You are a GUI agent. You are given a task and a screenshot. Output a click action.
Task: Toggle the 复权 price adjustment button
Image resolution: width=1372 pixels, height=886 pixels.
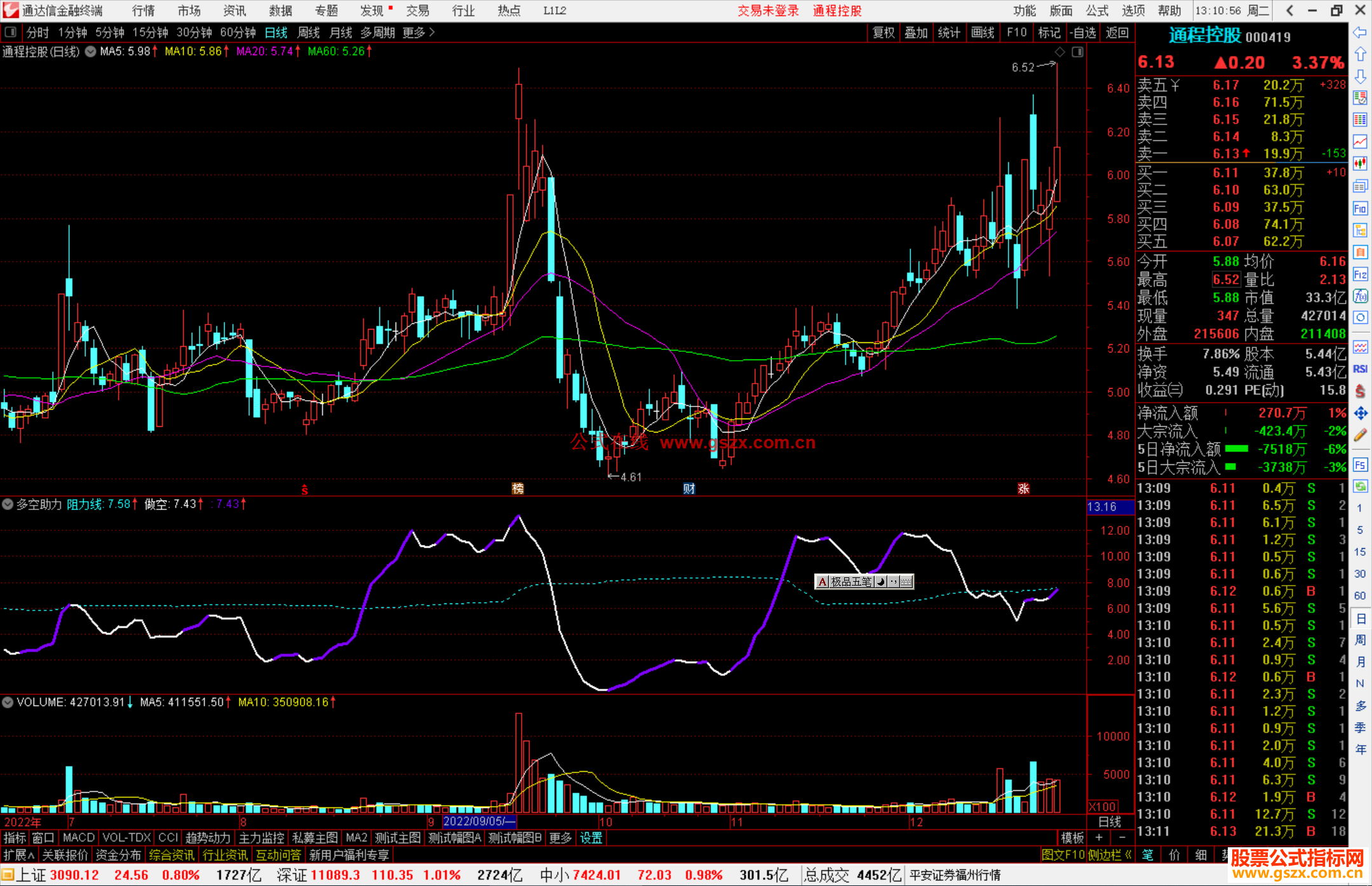[883, 32]
